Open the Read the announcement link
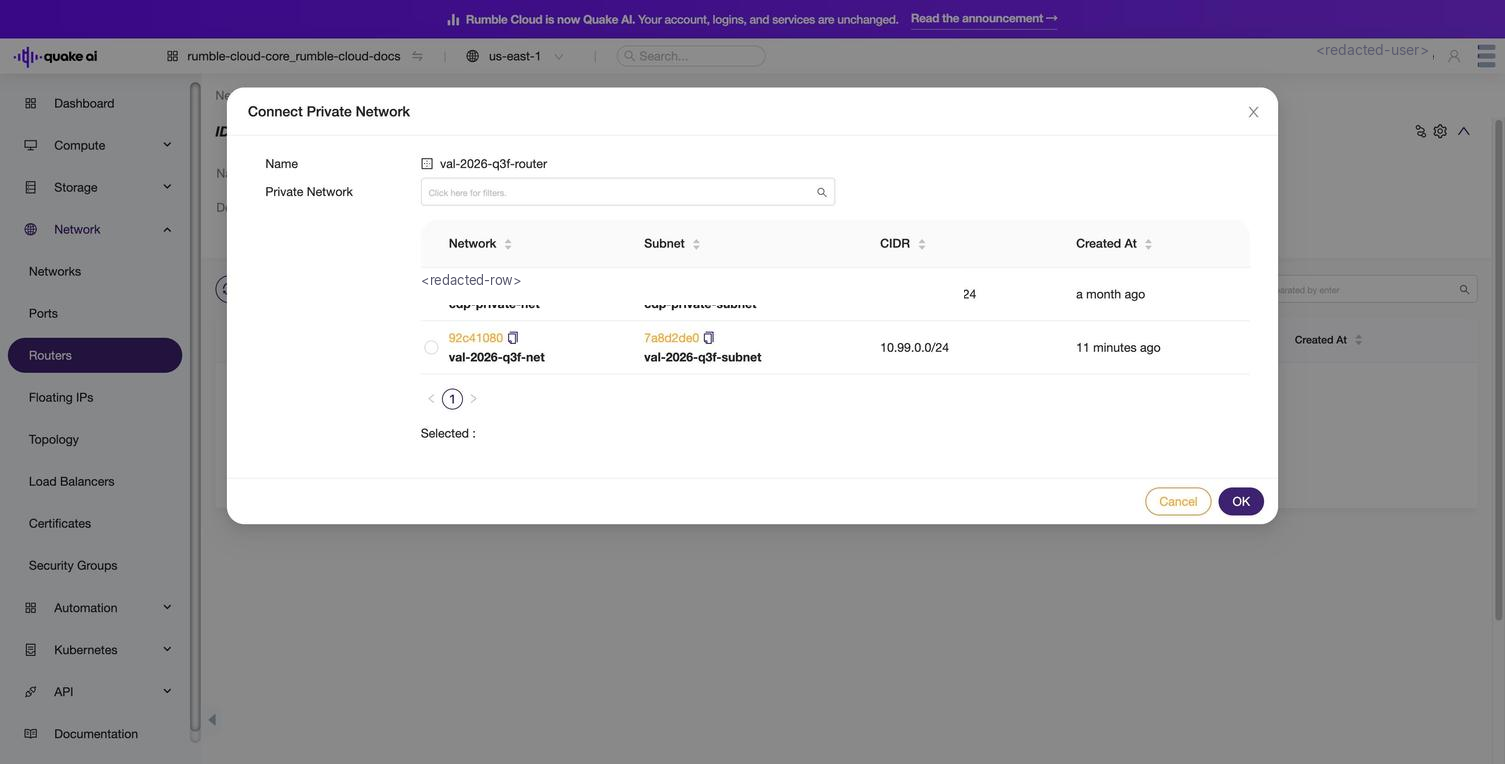This screenshot has height=764, width=1505. 984,19
